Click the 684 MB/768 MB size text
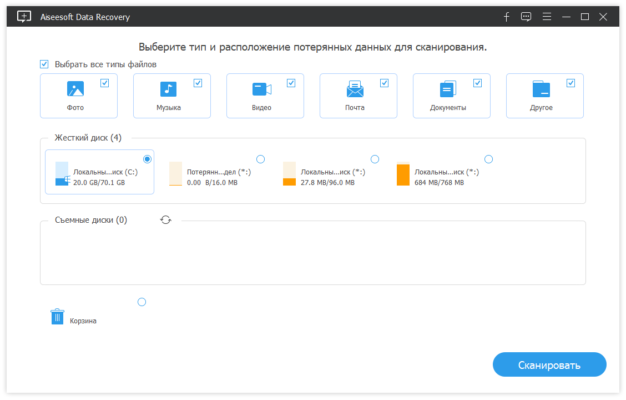The height and width of the screenshot is (400, 626). [x=439, y=182]
